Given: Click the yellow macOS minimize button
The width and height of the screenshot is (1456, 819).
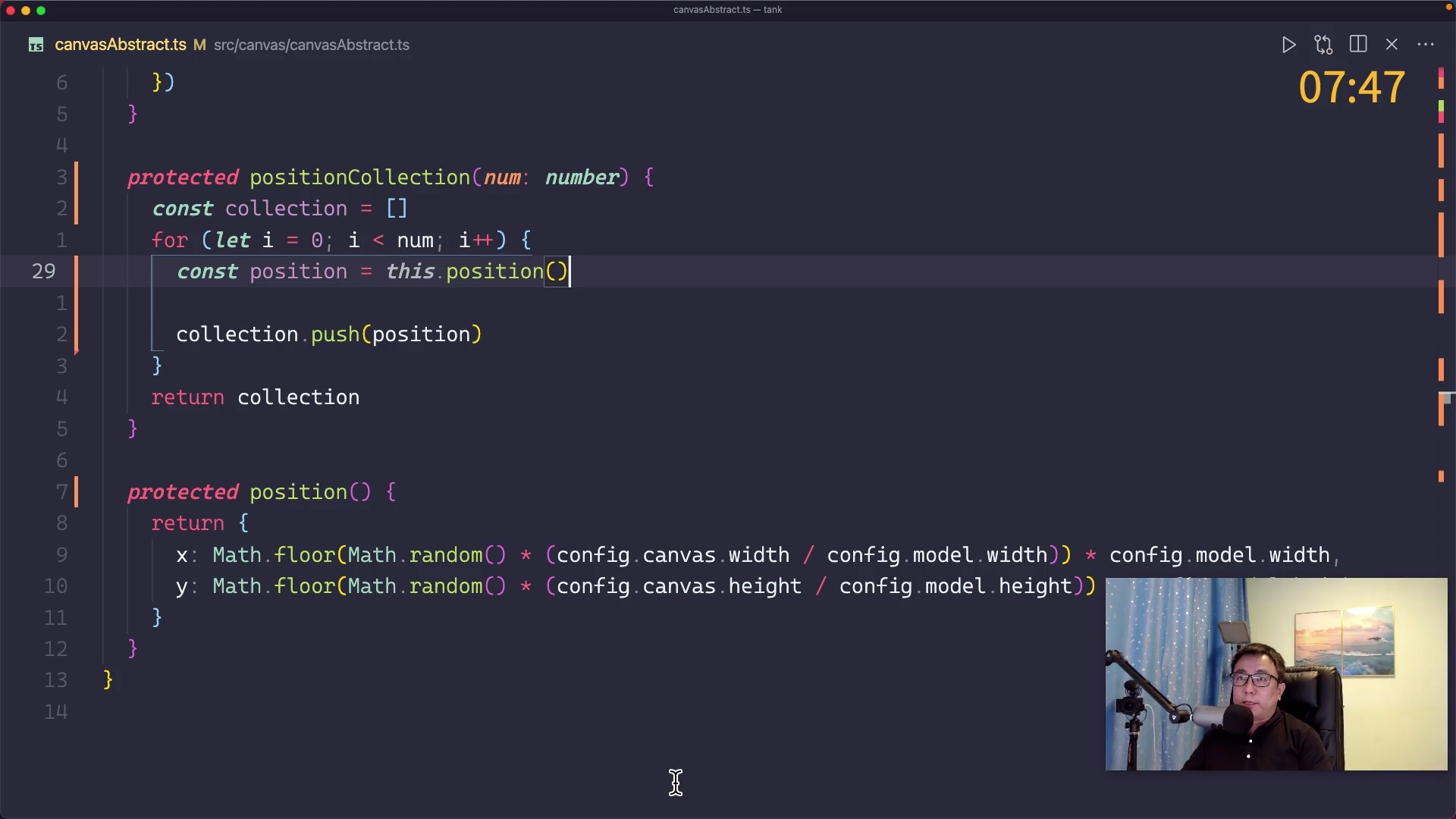Looking at the screenshot, I should (26, 11).
